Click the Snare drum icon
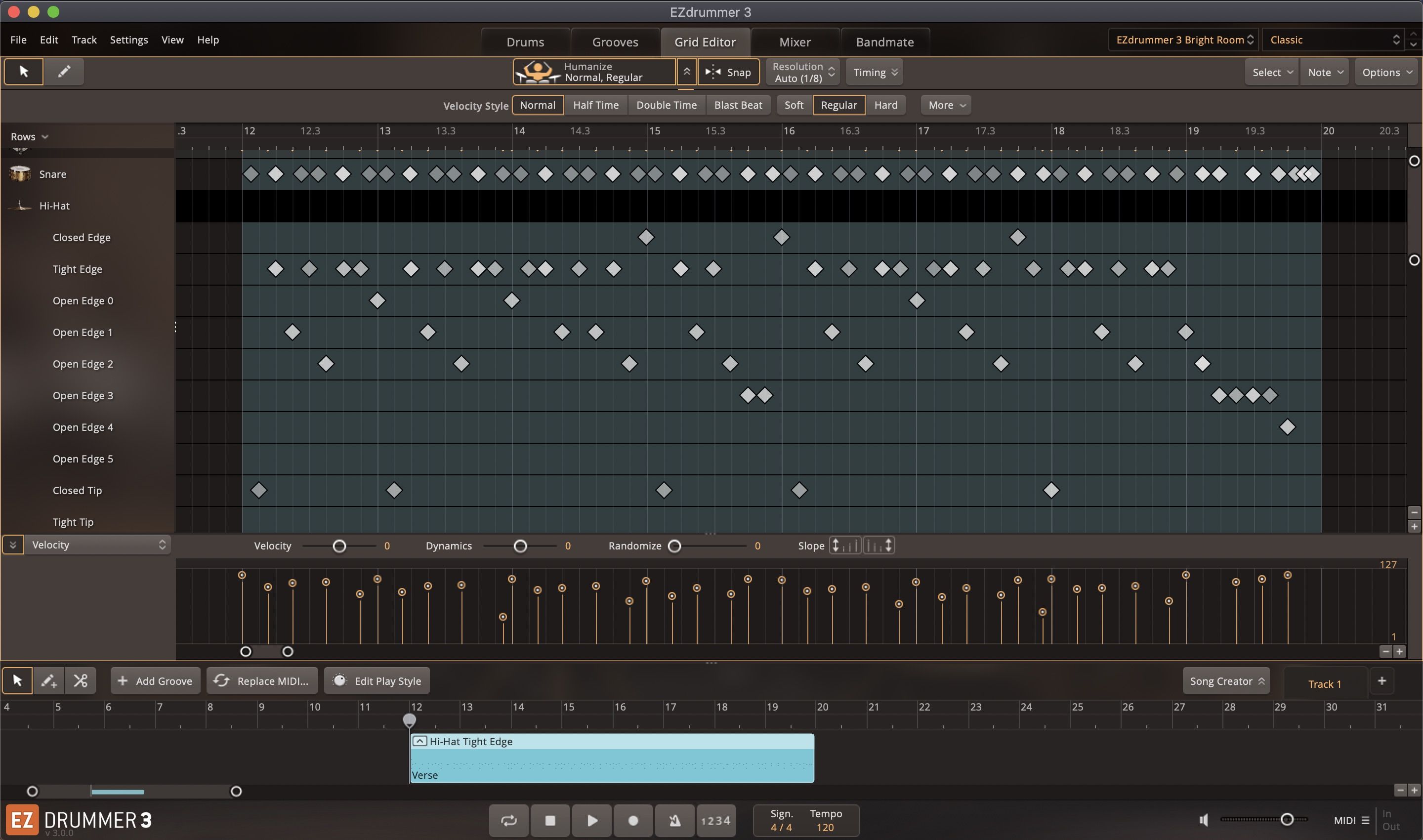The height and width of the screenshot is (840, 1423). [20, 174]
